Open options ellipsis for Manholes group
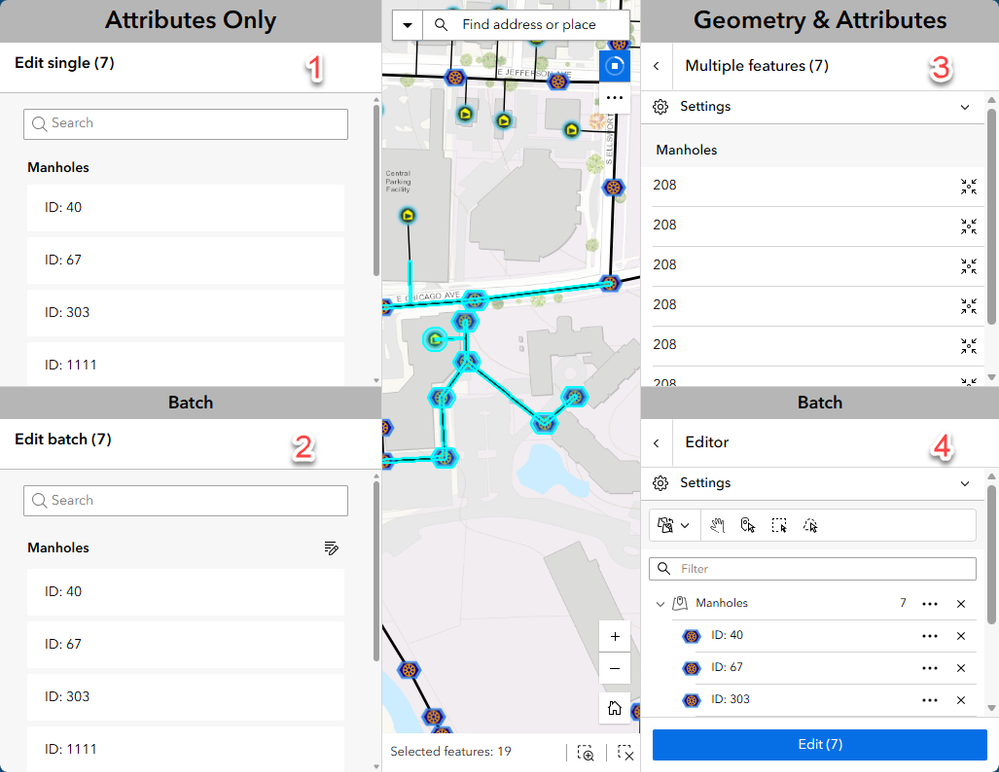Viewport: 999px width, 772px height. (930, 604)
